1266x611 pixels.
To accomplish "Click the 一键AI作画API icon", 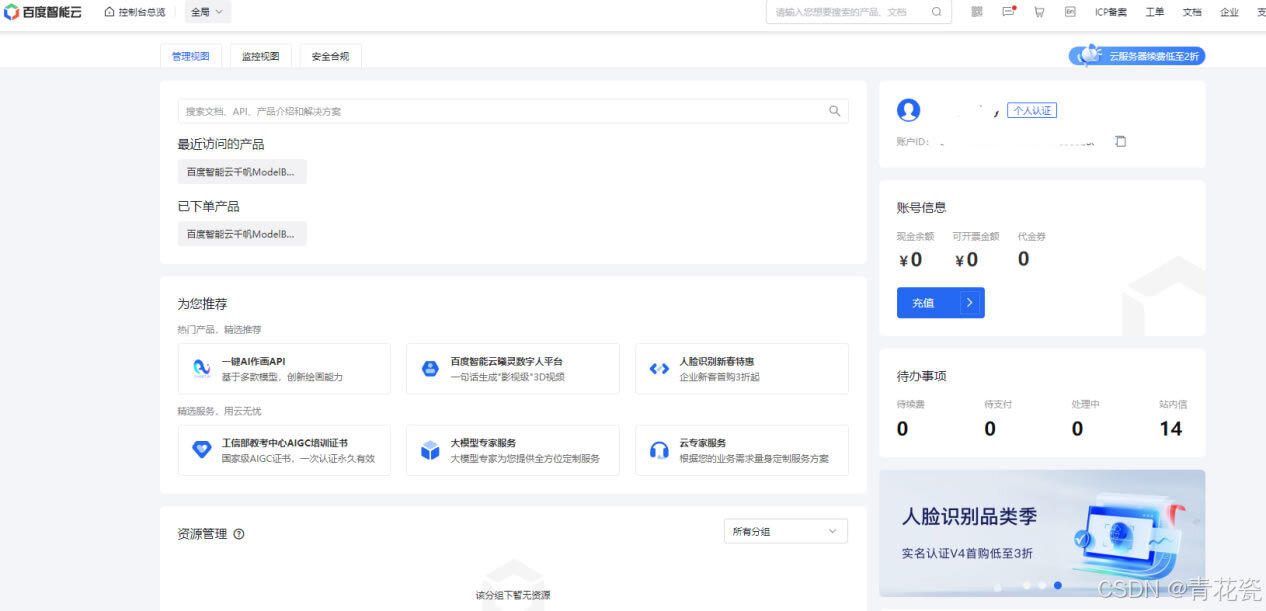I will coord(201,369).
